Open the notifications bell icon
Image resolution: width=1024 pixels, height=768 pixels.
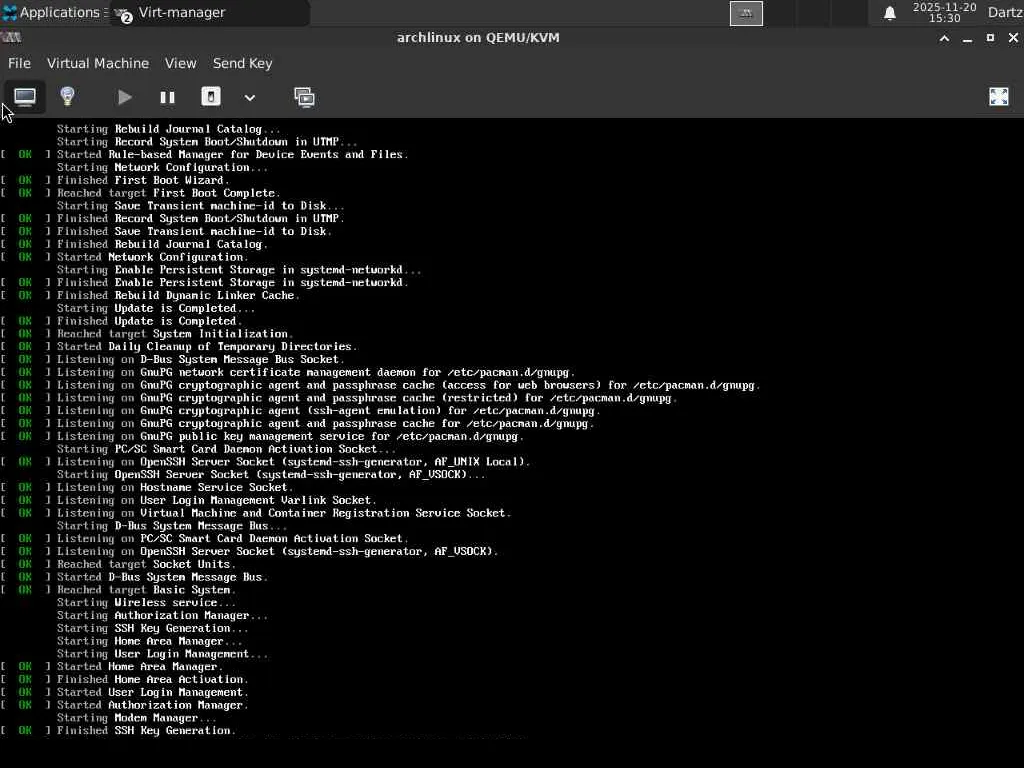coord(889,13)
